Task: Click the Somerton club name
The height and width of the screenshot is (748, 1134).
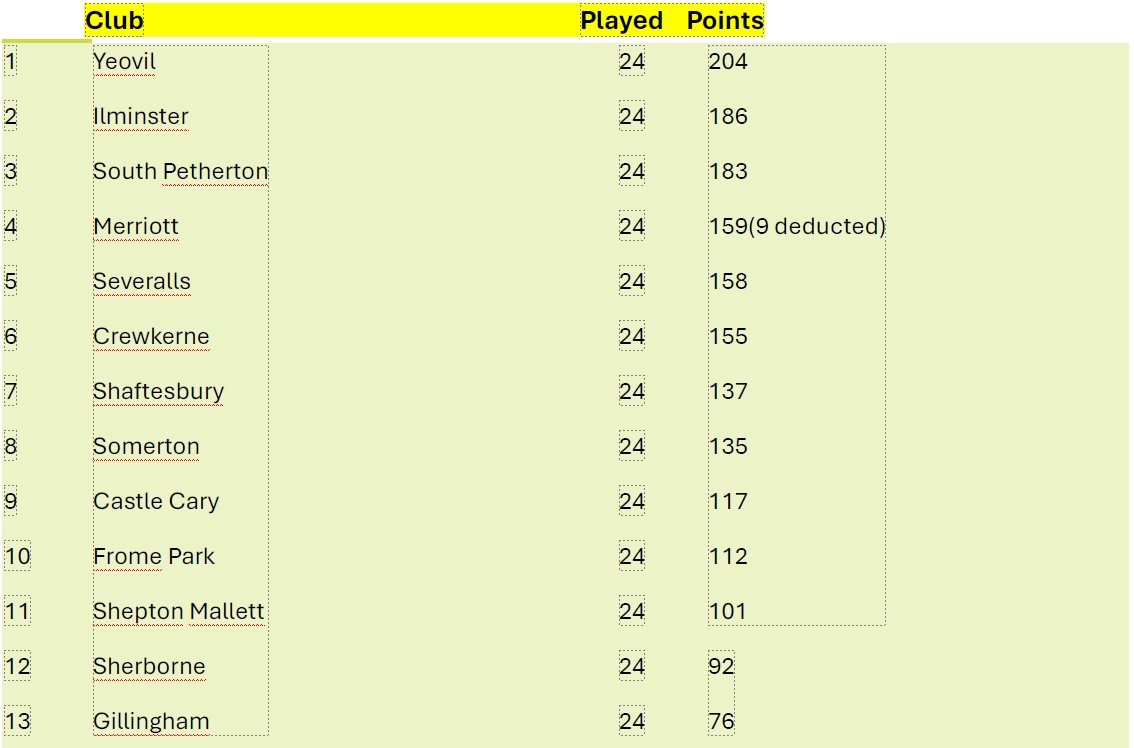Action: coord(146,447)
